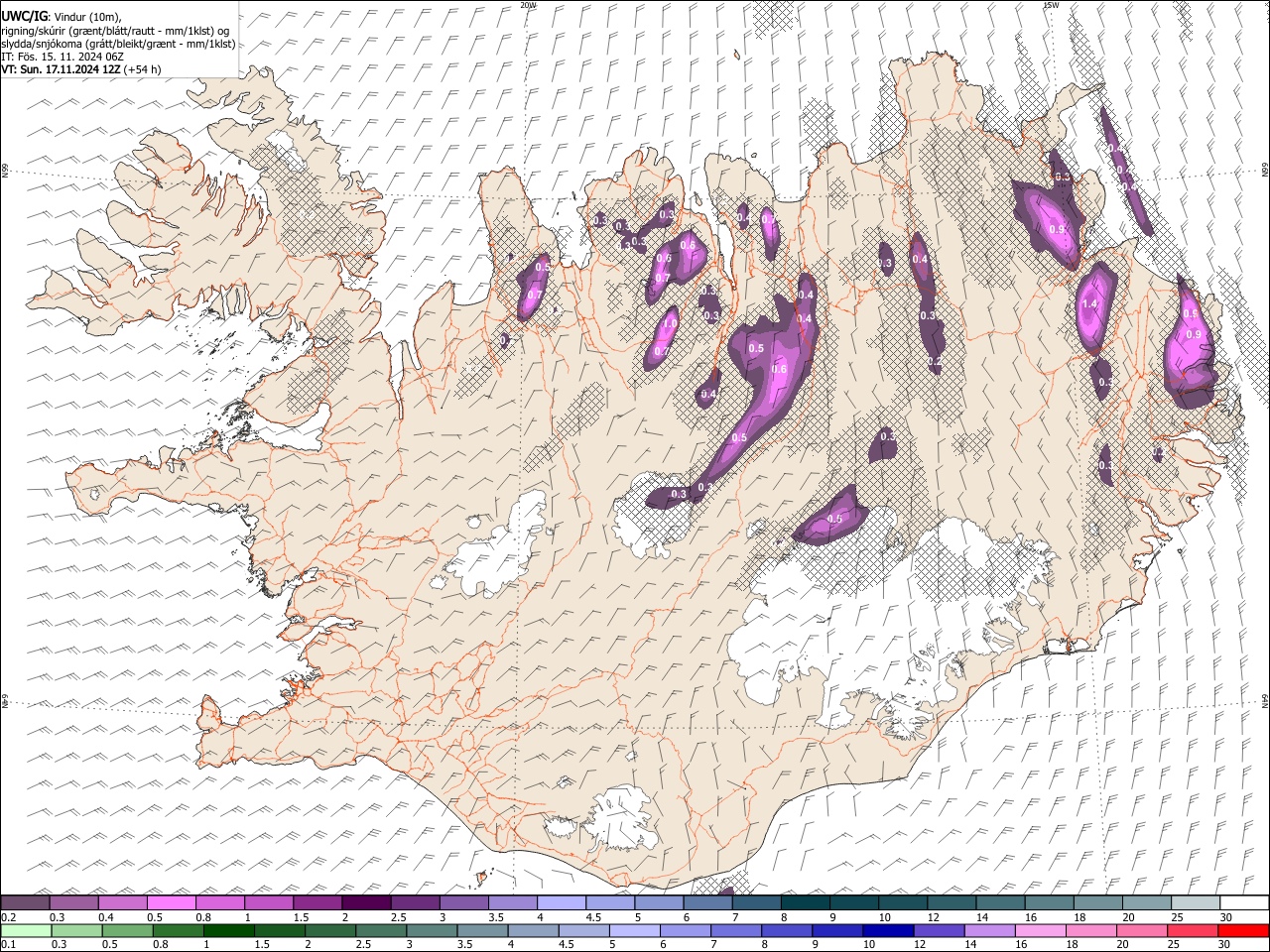
Task: Select the darkest green rain swatch labeled 1
Action: [x=229, y=931]
